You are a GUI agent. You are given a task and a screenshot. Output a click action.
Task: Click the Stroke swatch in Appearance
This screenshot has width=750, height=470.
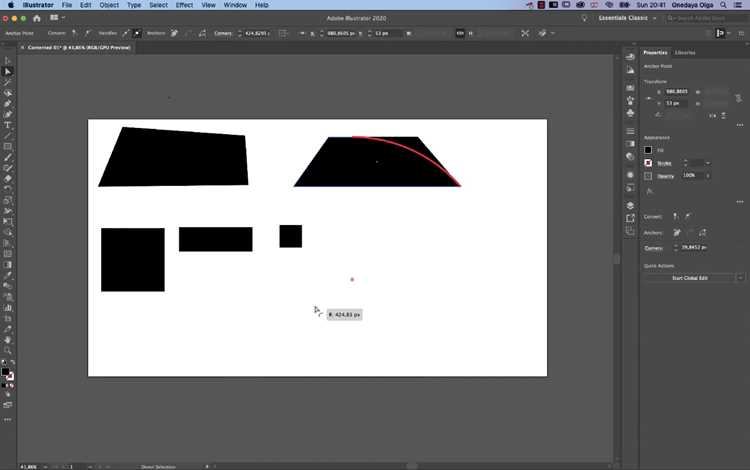point(648,163)
